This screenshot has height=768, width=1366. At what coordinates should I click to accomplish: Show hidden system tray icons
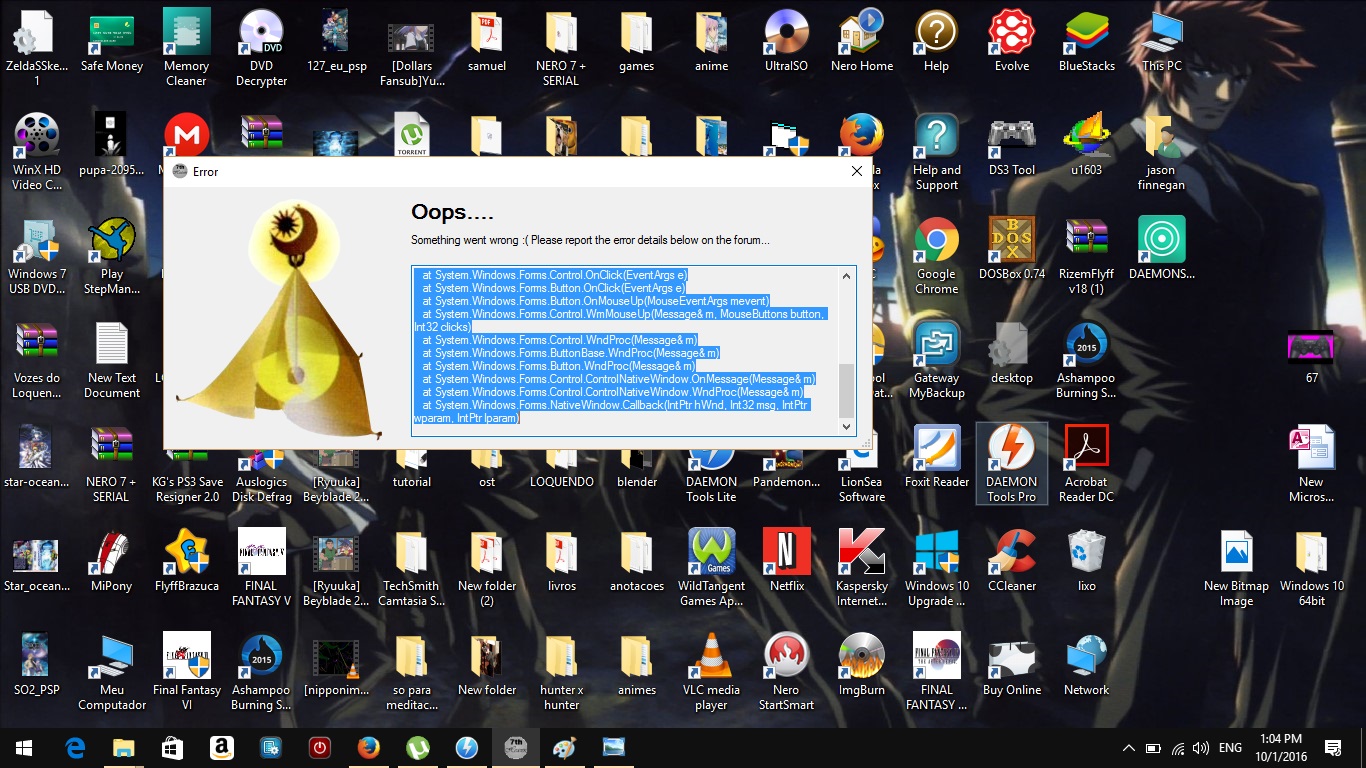(1129, 747)
